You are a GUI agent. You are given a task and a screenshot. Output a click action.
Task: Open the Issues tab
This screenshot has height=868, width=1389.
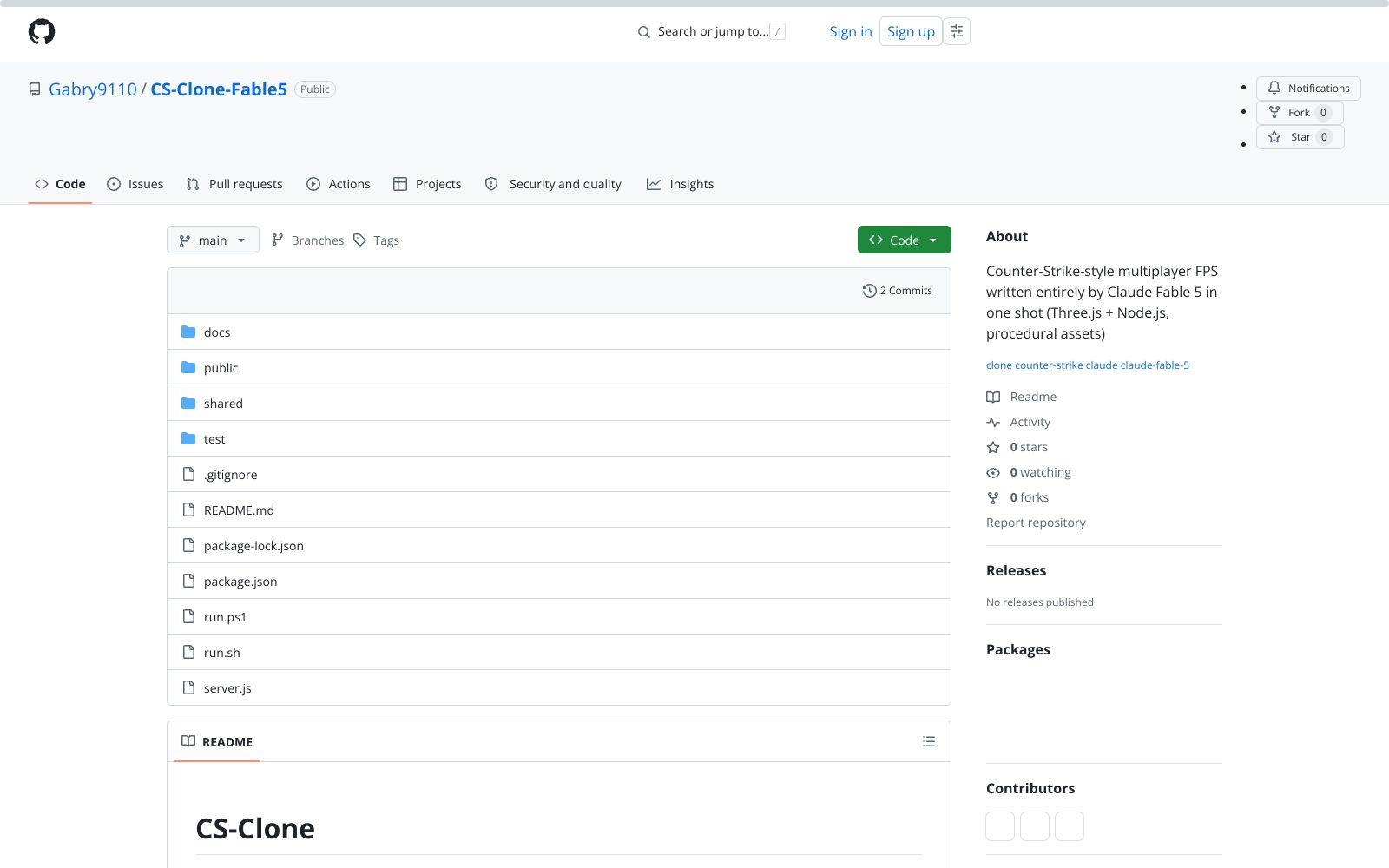point(135,184)
